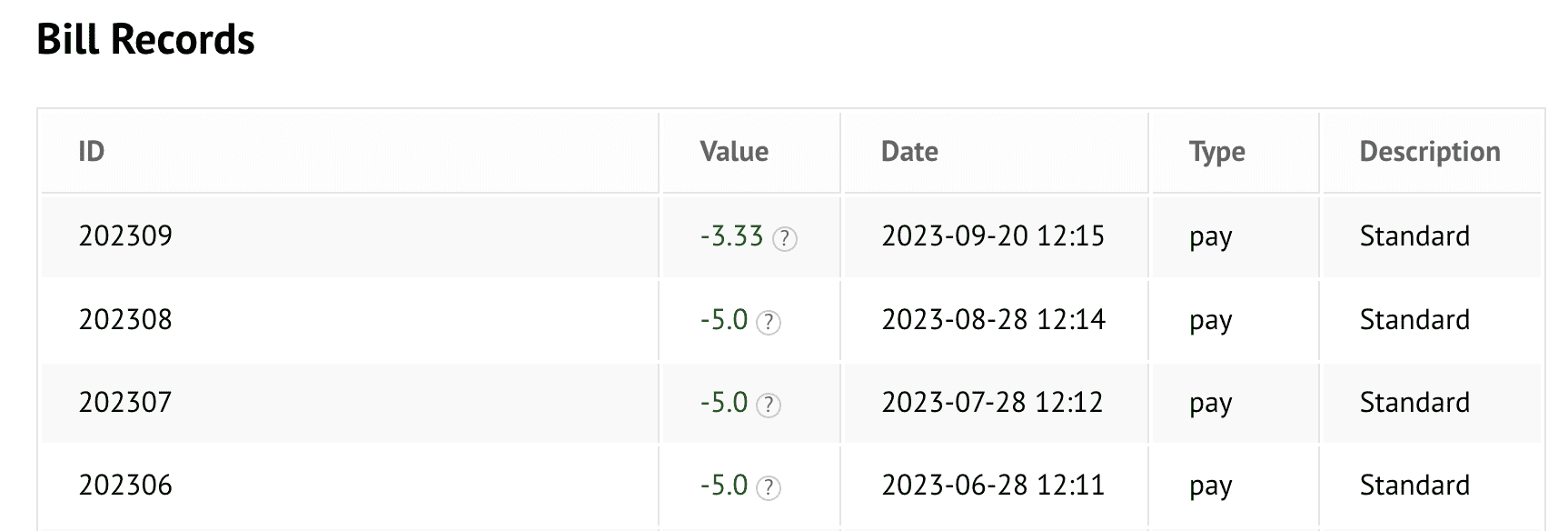Select bill ID 202307

(x=125, y=403)
